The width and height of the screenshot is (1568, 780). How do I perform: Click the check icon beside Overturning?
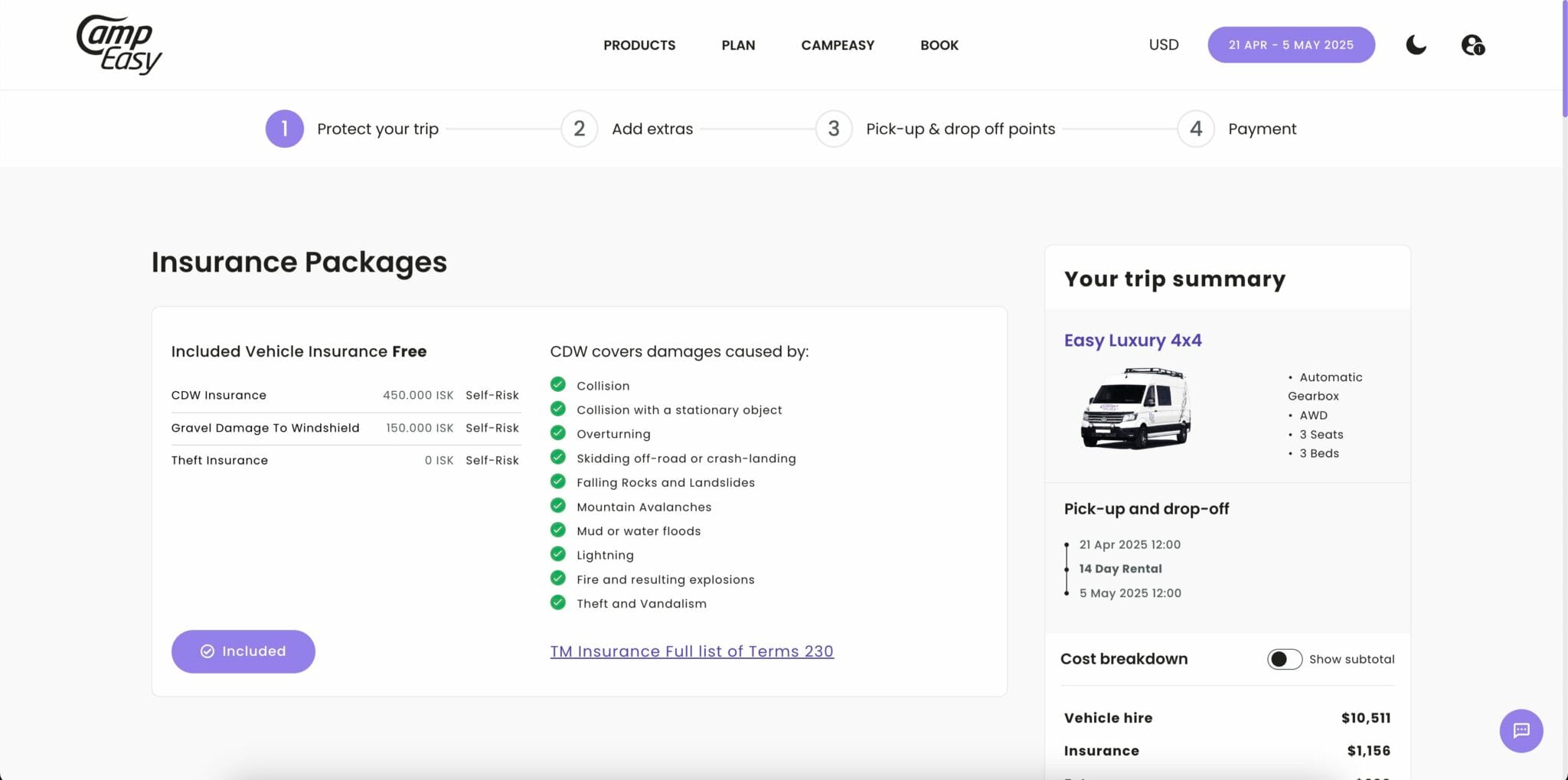(x=558, y=432)
